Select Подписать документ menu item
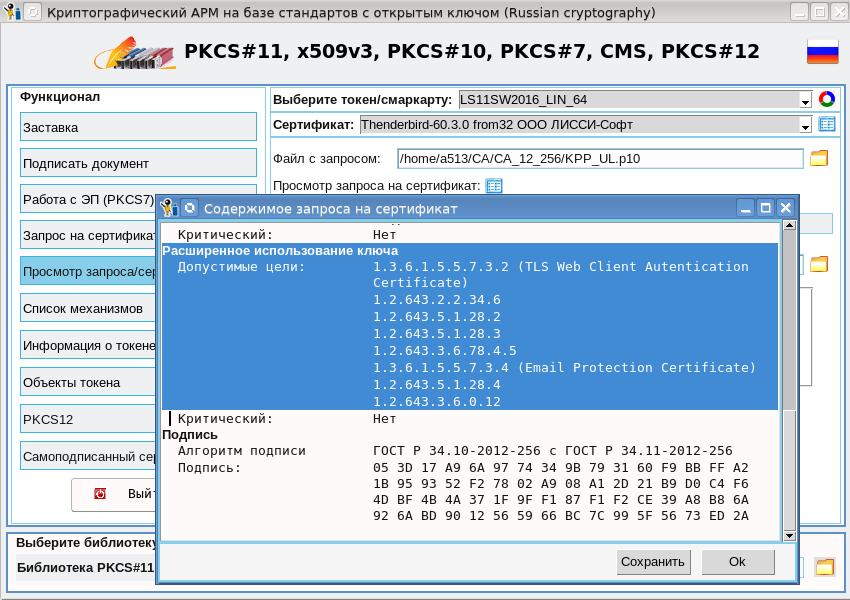Viewport: 850px width, 600px height. [138, 163]
